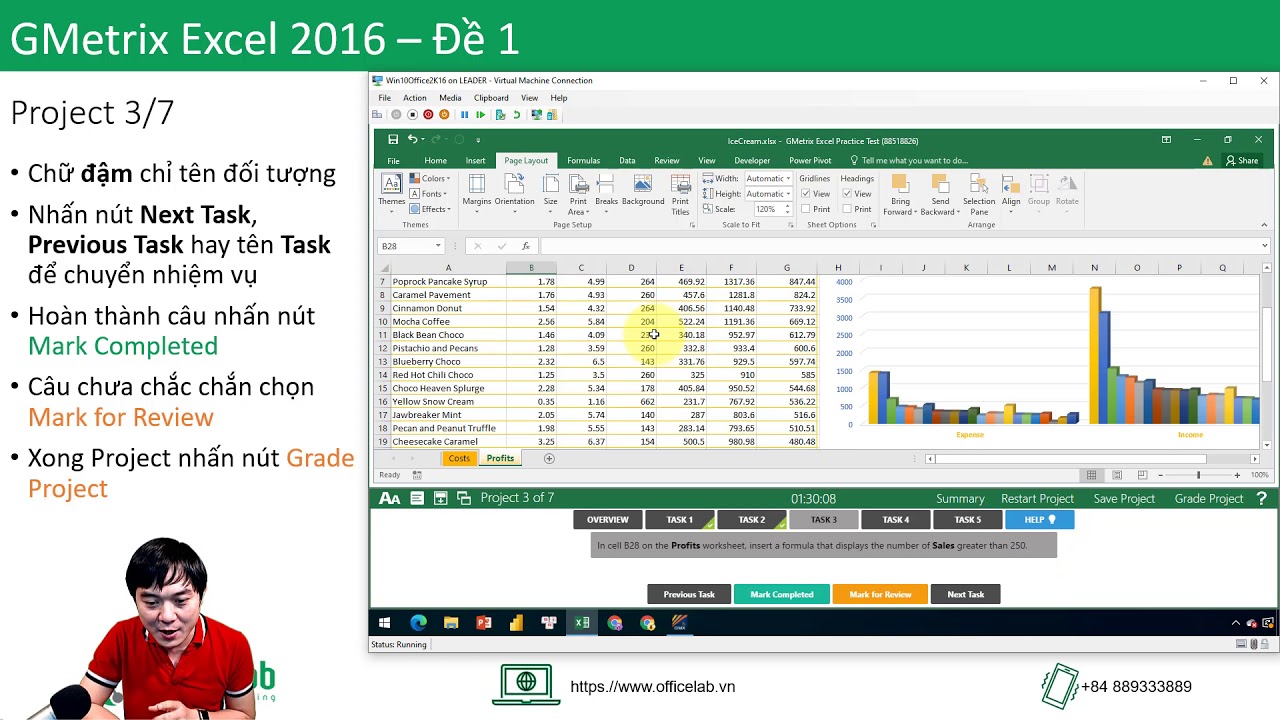Open Edge from the VM taskbar
This screenshot has width=1280, height=720.
(x=418, y=623)
